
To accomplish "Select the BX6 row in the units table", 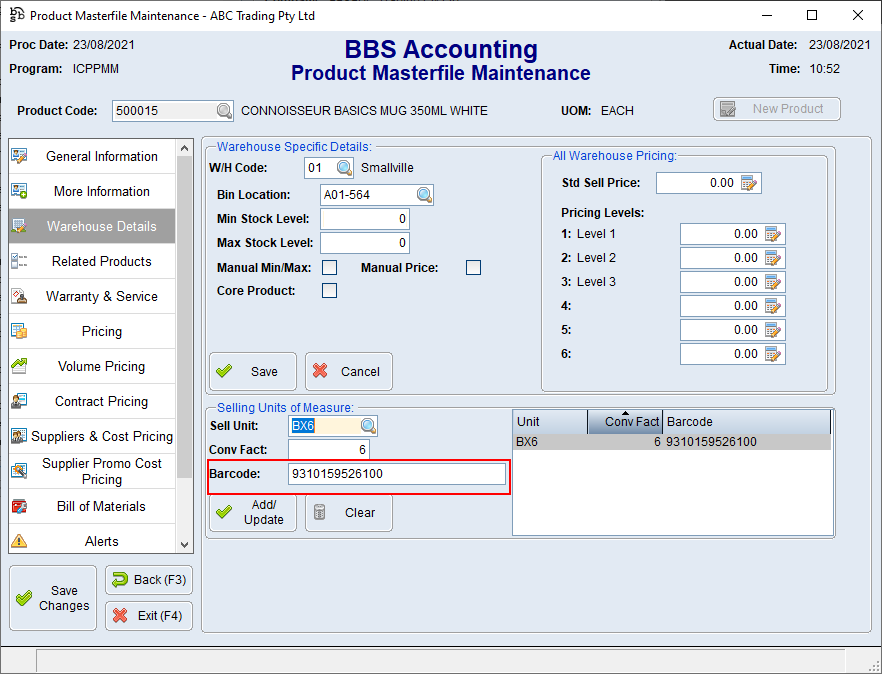I will tap(670, 442).
